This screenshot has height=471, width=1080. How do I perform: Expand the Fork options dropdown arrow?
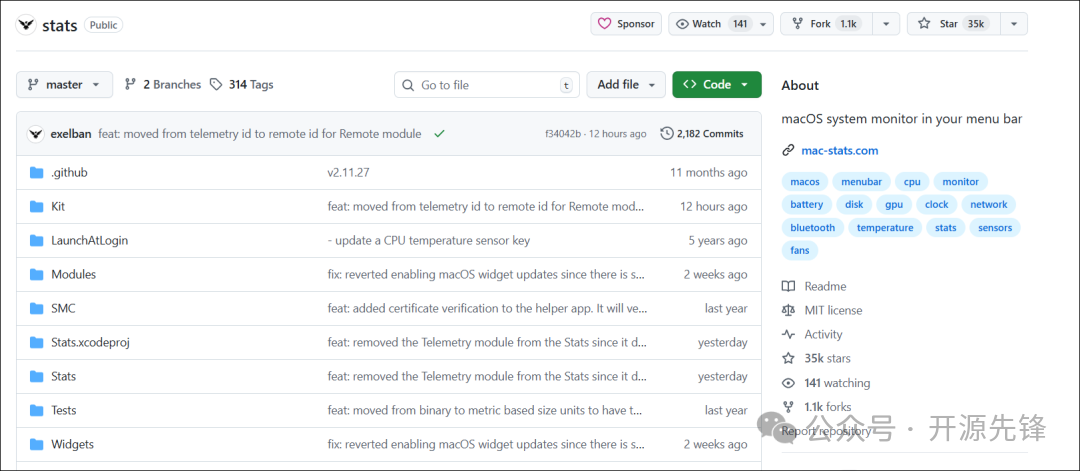(886, 24)
